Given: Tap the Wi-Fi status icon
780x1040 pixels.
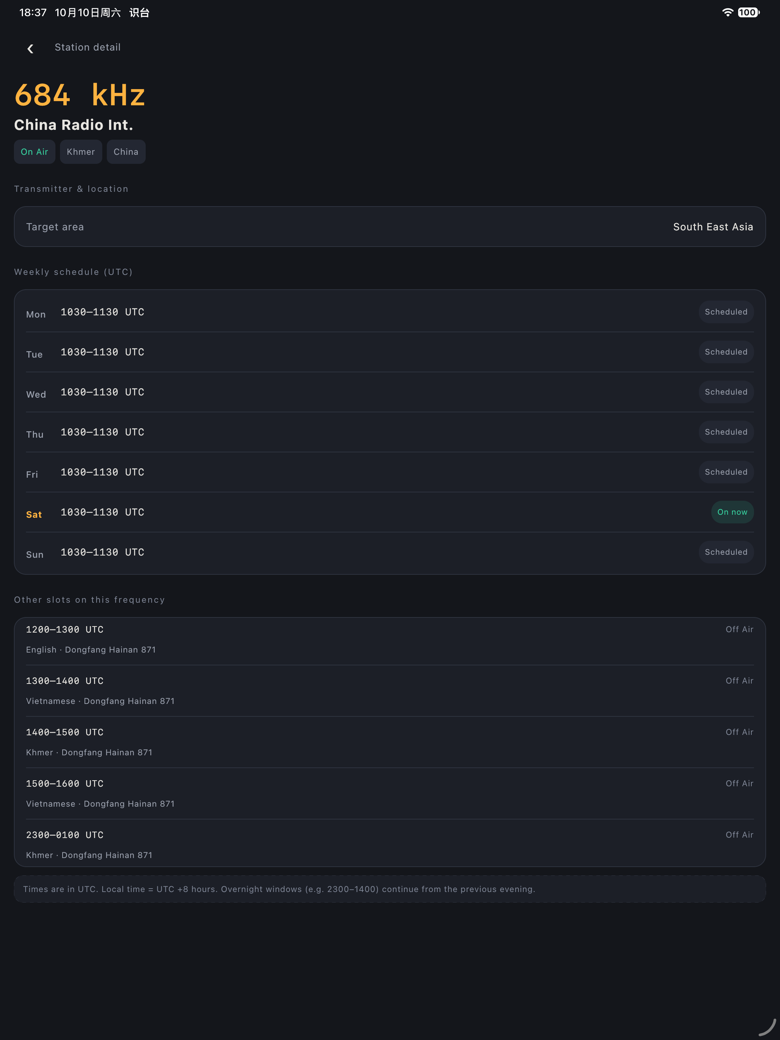Looking at the screenshot, I should click(x=728, y=12).
